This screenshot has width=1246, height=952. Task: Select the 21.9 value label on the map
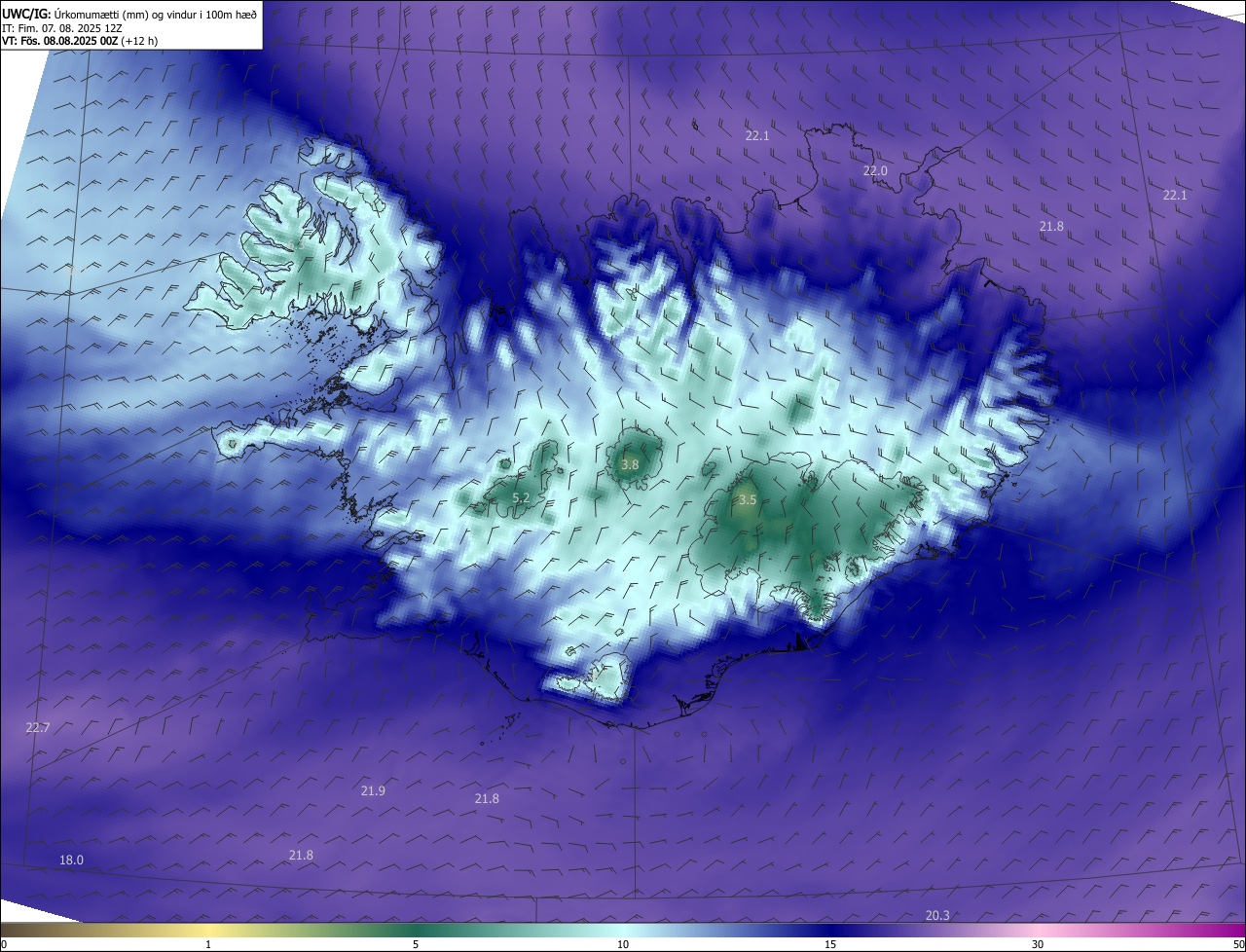coord(373,791)
